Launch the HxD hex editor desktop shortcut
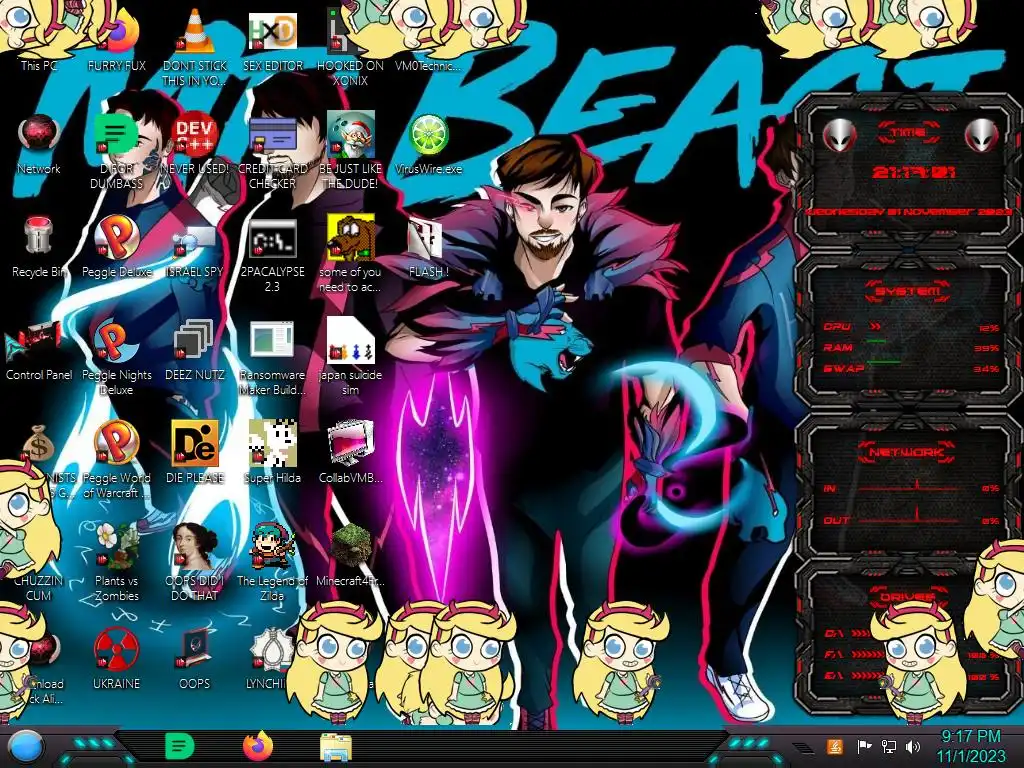The height and width of the screenshot is (768, 1024). tap(272, 31)
